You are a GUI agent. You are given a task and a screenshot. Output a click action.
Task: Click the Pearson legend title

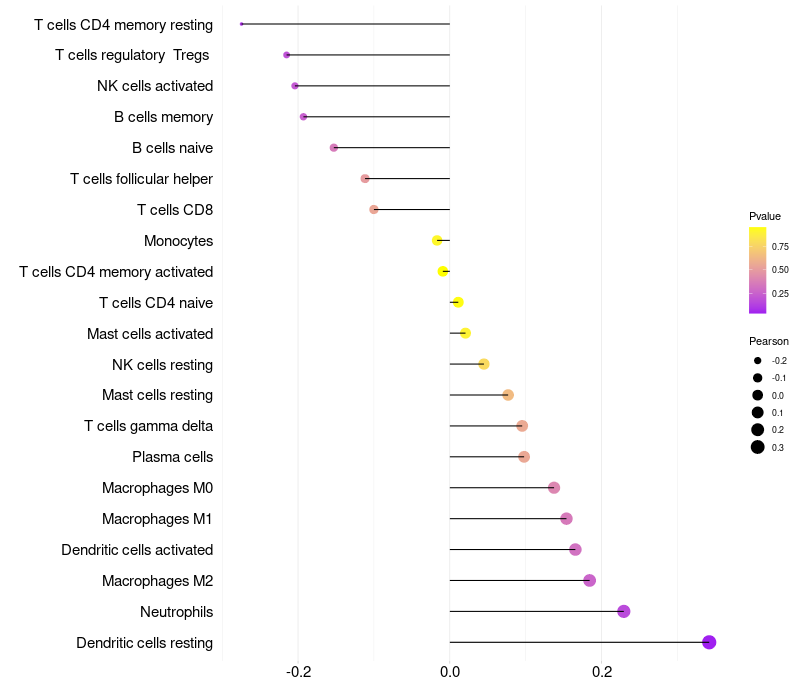(x=768, y=341)
